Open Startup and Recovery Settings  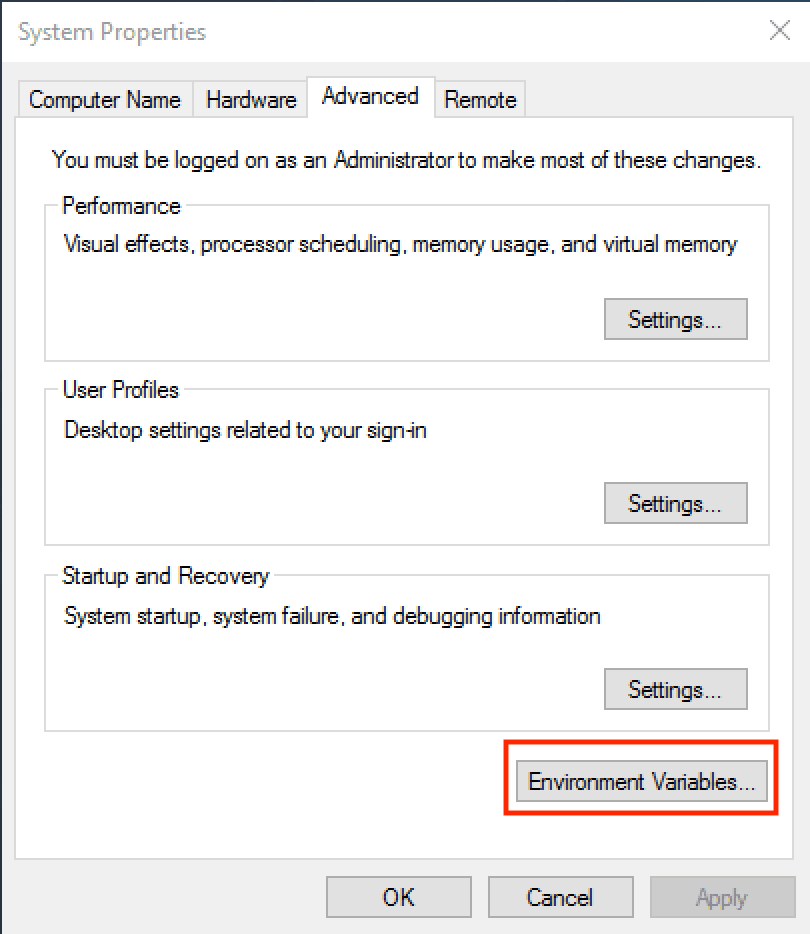[x=675, y=690]
